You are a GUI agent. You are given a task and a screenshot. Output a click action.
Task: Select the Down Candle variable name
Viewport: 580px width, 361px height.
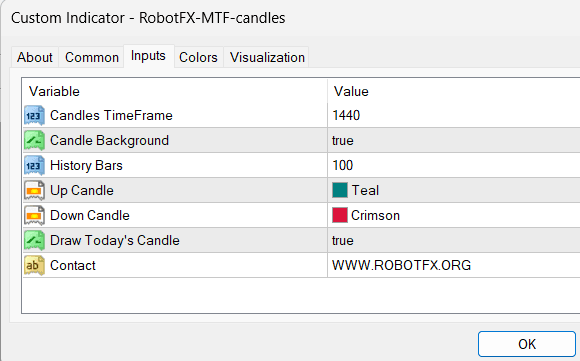pos(90,215)
